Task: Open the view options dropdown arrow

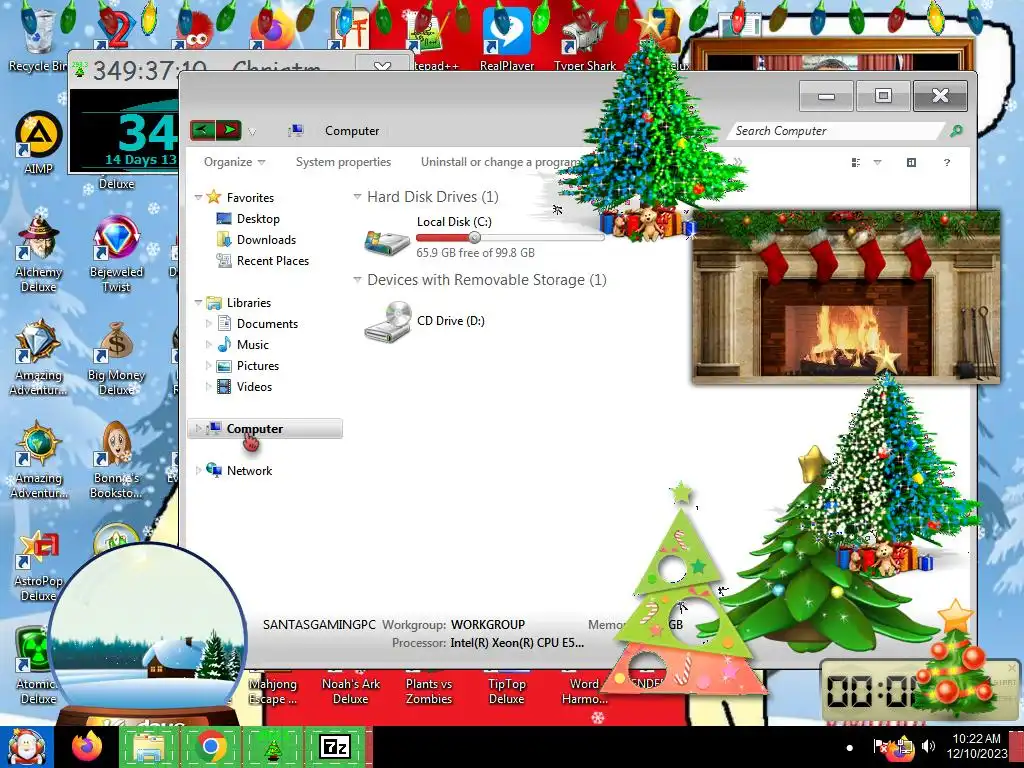Action: (x=877, y=162)
